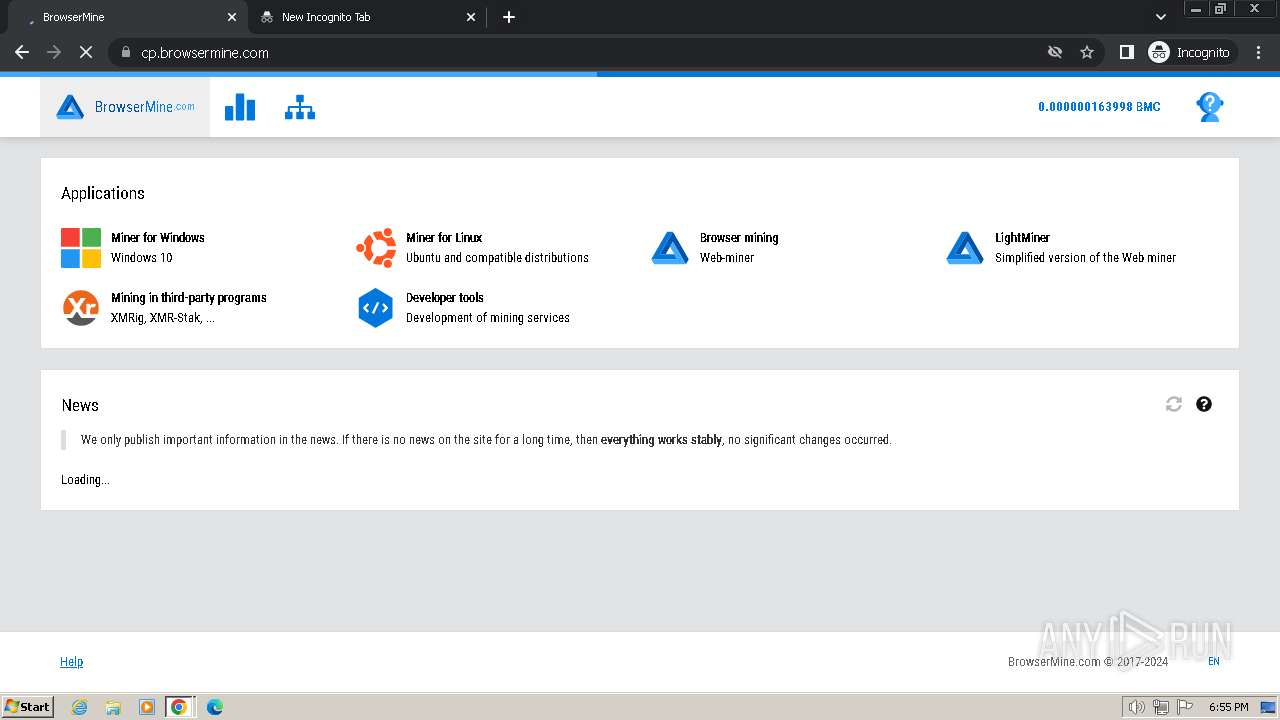This screenshot has height=720, width=1280.
Task: Click the BrowserMine.com copyright text
Action: pos(1088,662)
